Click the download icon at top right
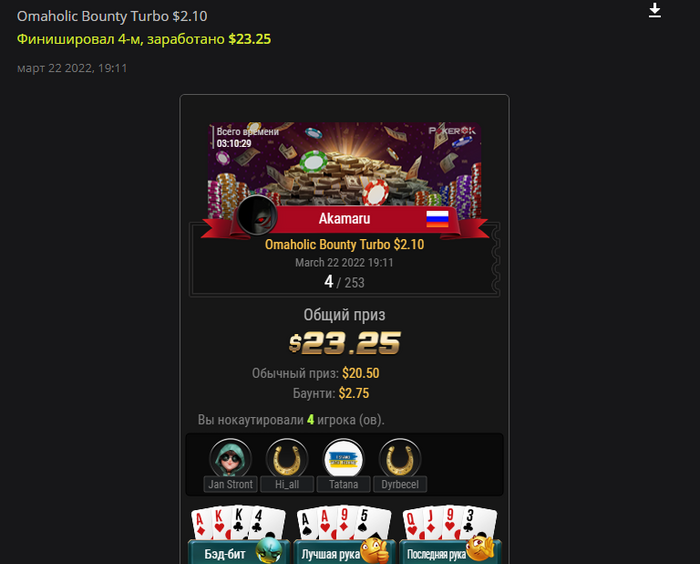Viewport: 700px width, 564px height. coord(654,10)
